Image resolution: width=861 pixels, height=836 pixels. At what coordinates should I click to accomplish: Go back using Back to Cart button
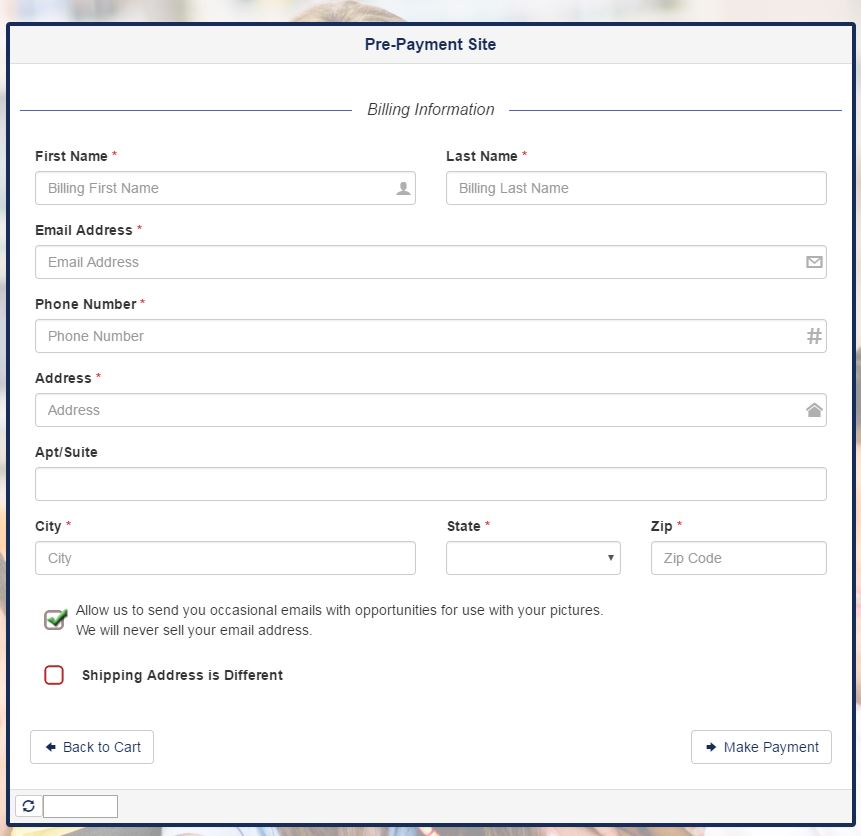tap(92, 747)
